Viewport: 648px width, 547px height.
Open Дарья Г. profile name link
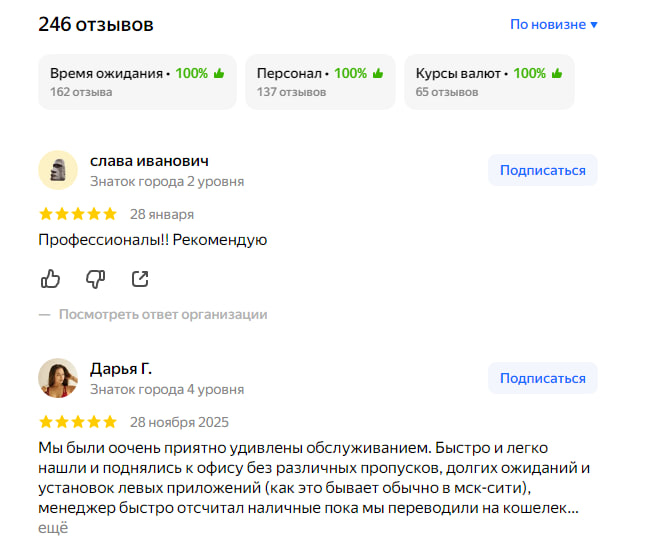pyautogui.click(x=121, y=369)
